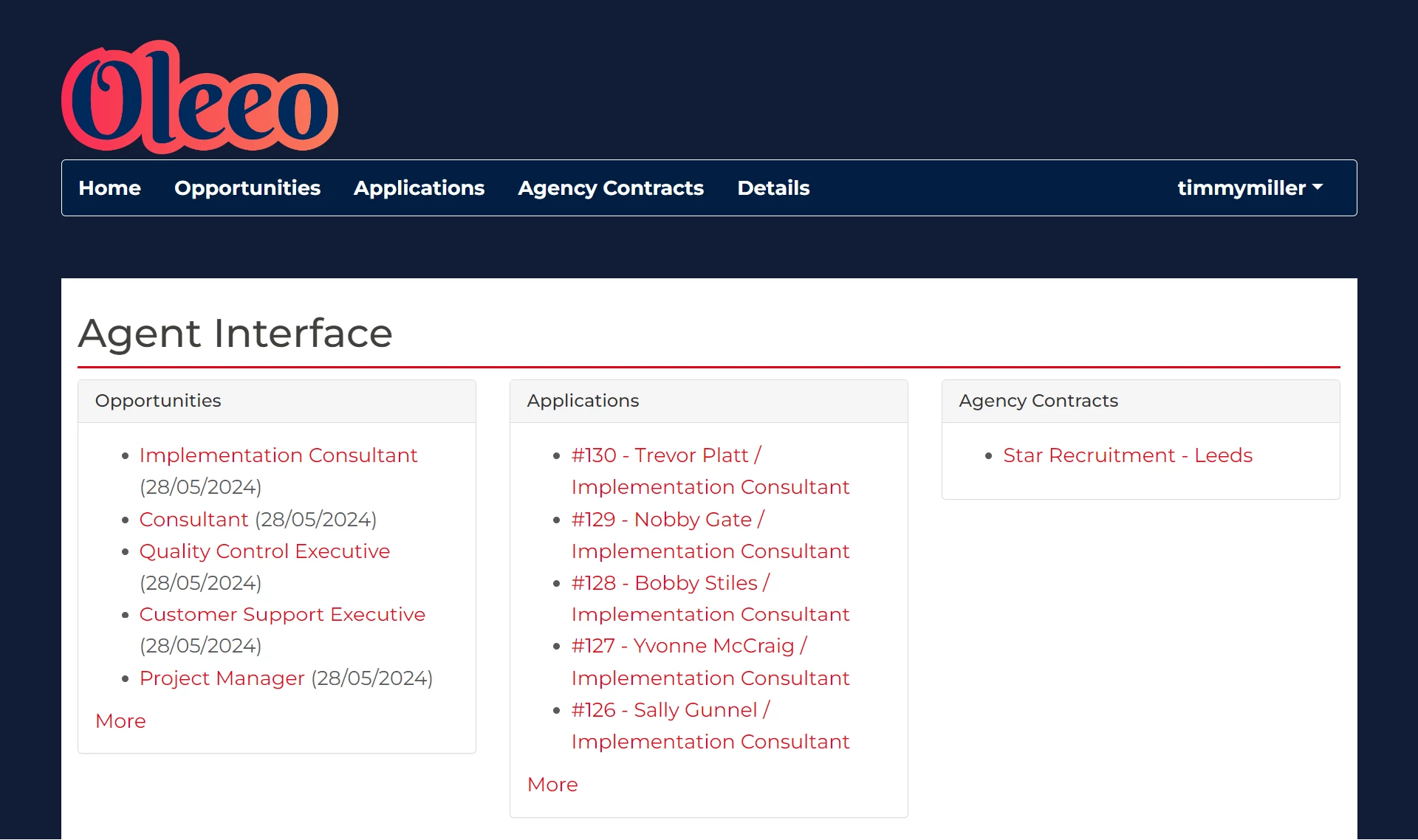
Task: Open the Consultant opportunity link
Action: coord(193,520)
